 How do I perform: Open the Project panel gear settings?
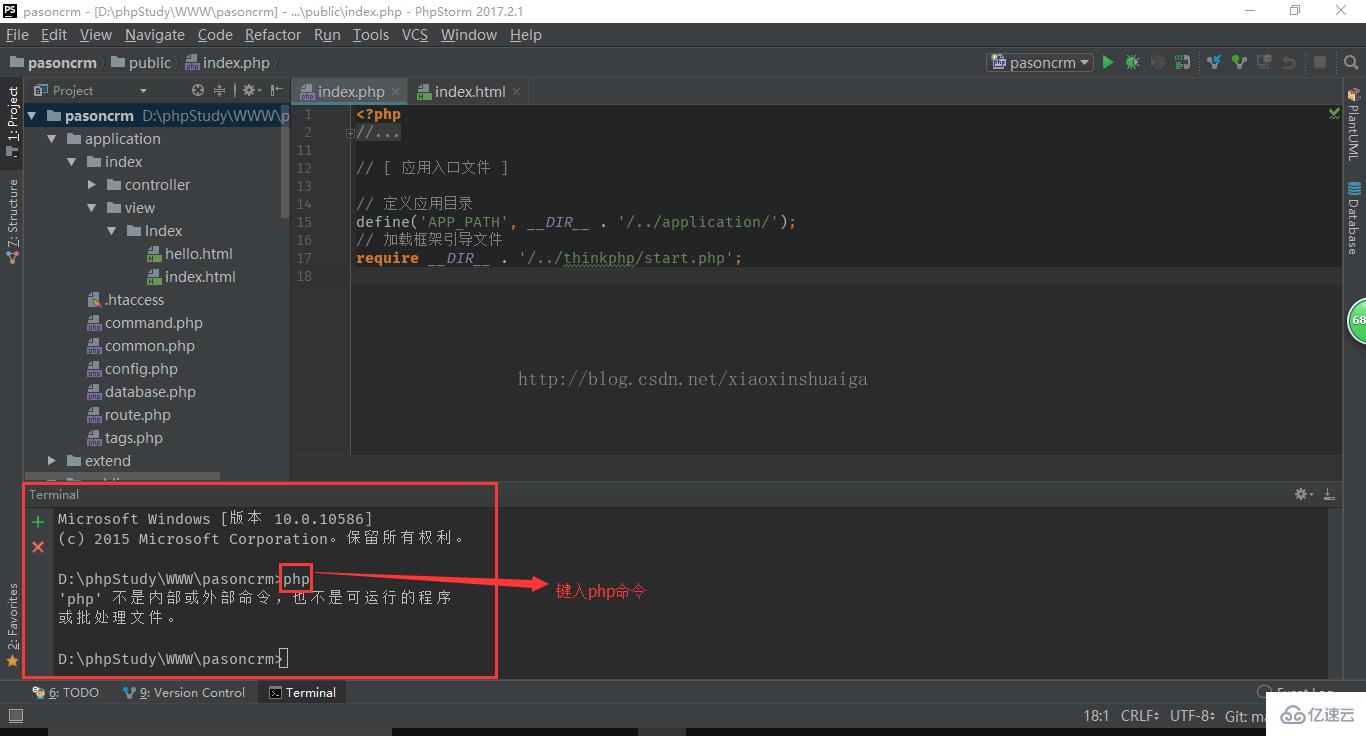point(250,90)
